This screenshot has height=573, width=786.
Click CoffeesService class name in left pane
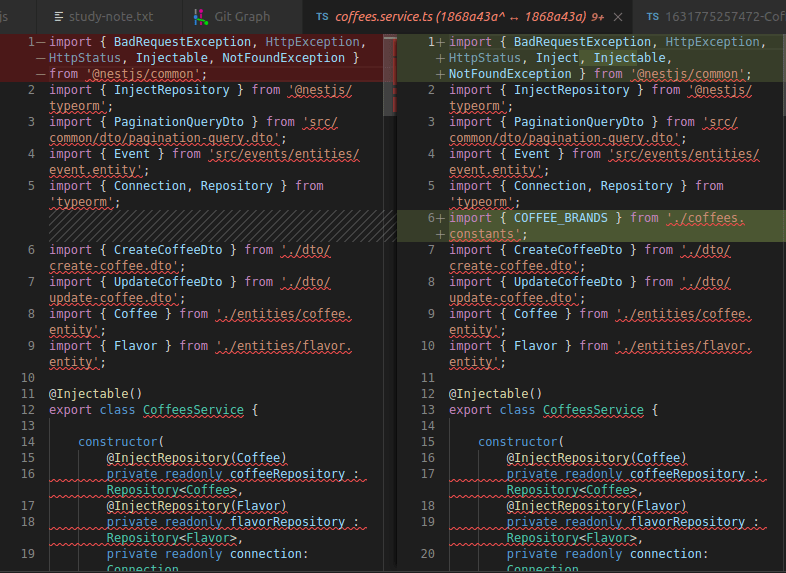point(193,410)
